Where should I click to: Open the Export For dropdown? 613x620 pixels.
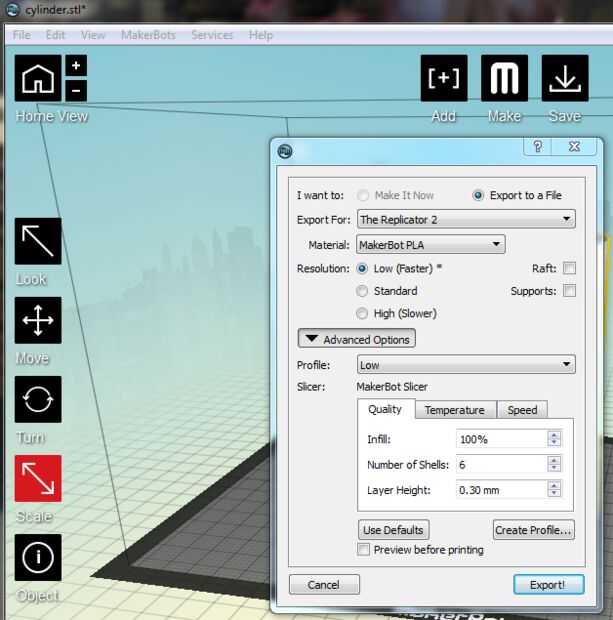(466, 219)
